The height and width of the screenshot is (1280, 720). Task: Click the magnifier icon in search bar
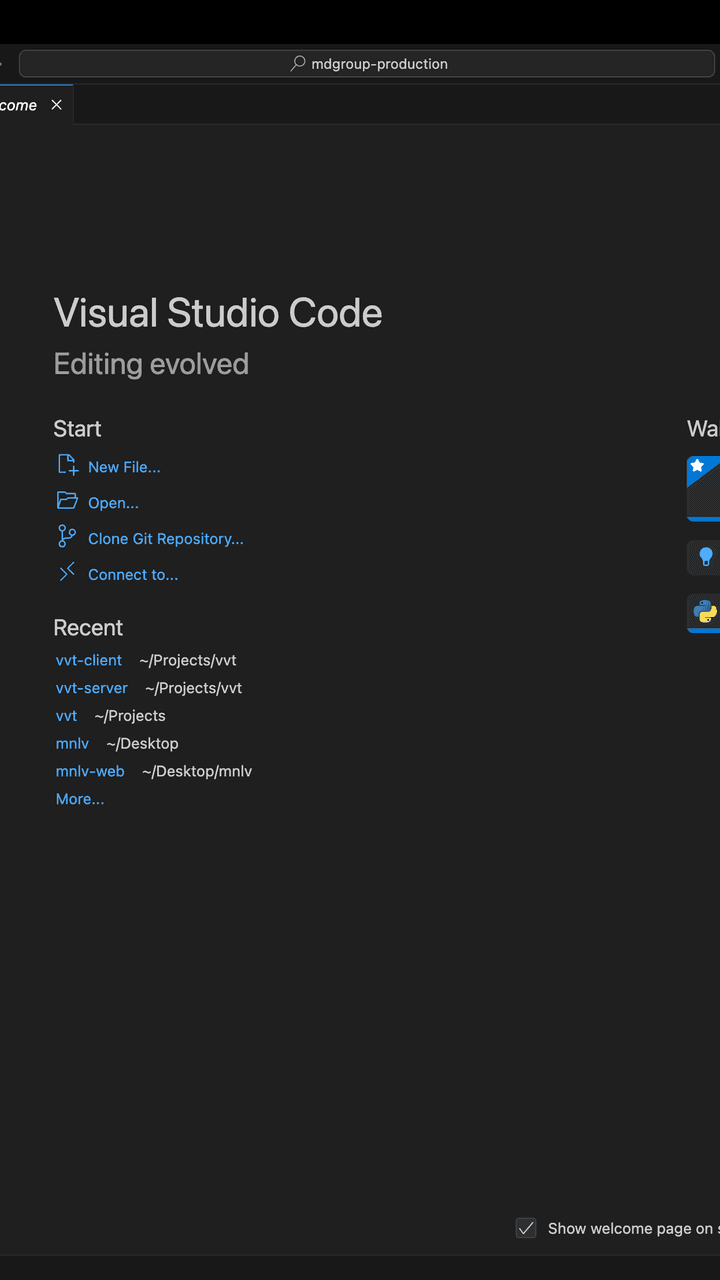click(x=298, y=64)
